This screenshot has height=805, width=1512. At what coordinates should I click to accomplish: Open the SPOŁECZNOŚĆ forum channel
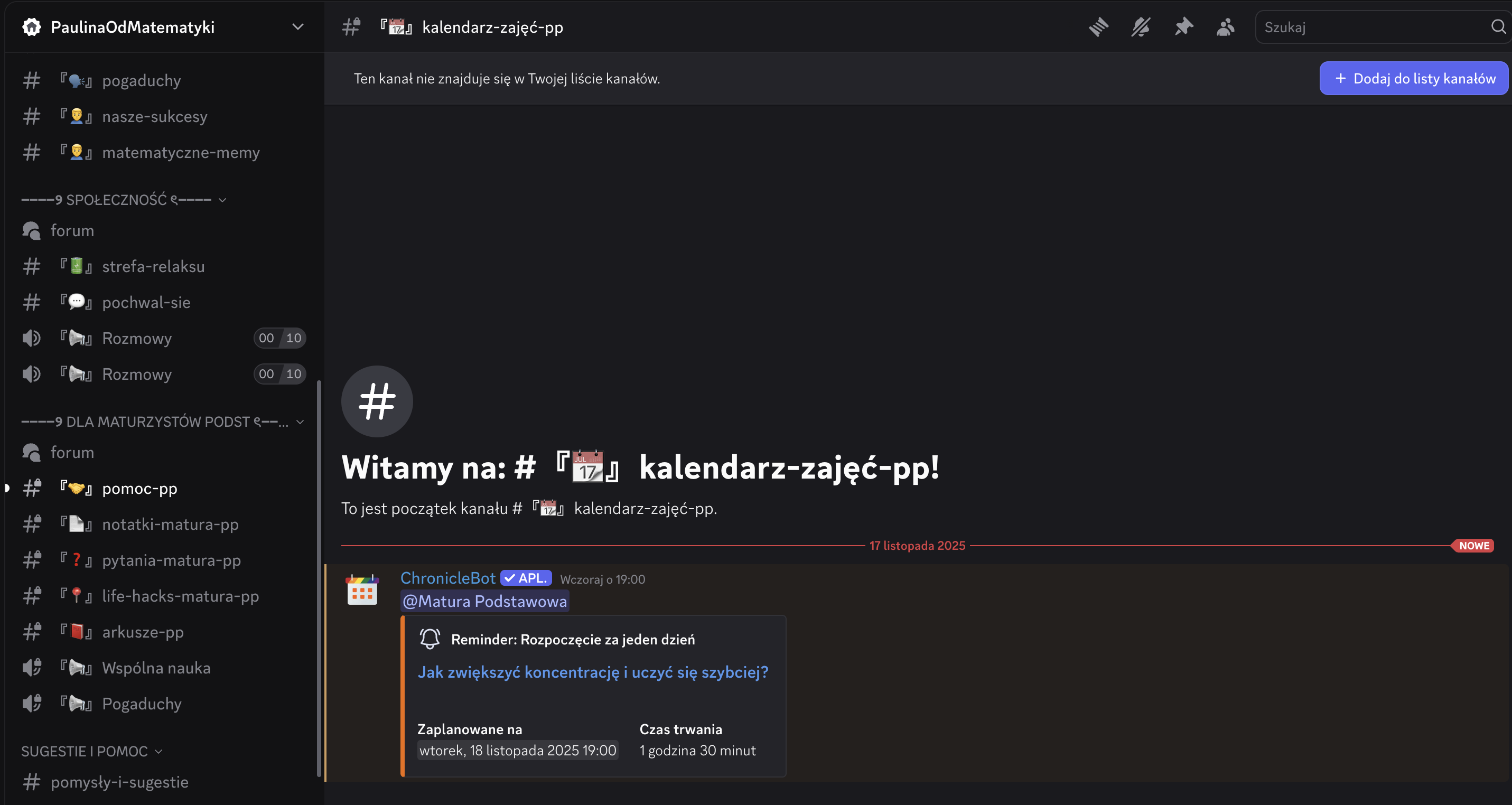[72, 231]
